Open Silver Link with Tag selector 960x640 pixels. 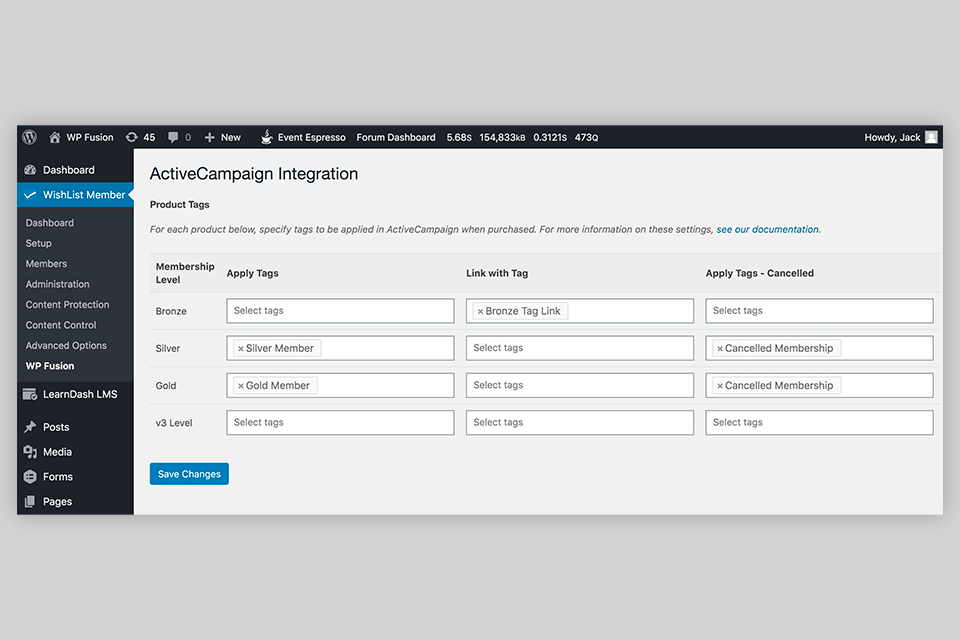[x=579, y=348]
